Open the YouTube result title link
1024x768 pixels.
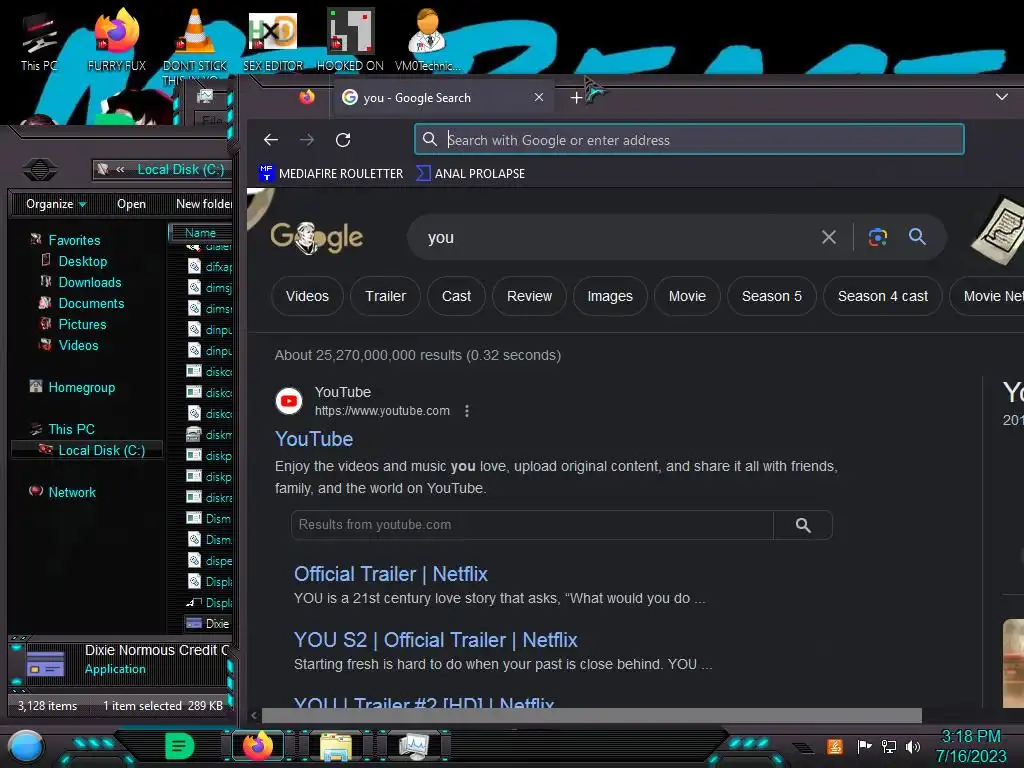click(x=313, y=440)
